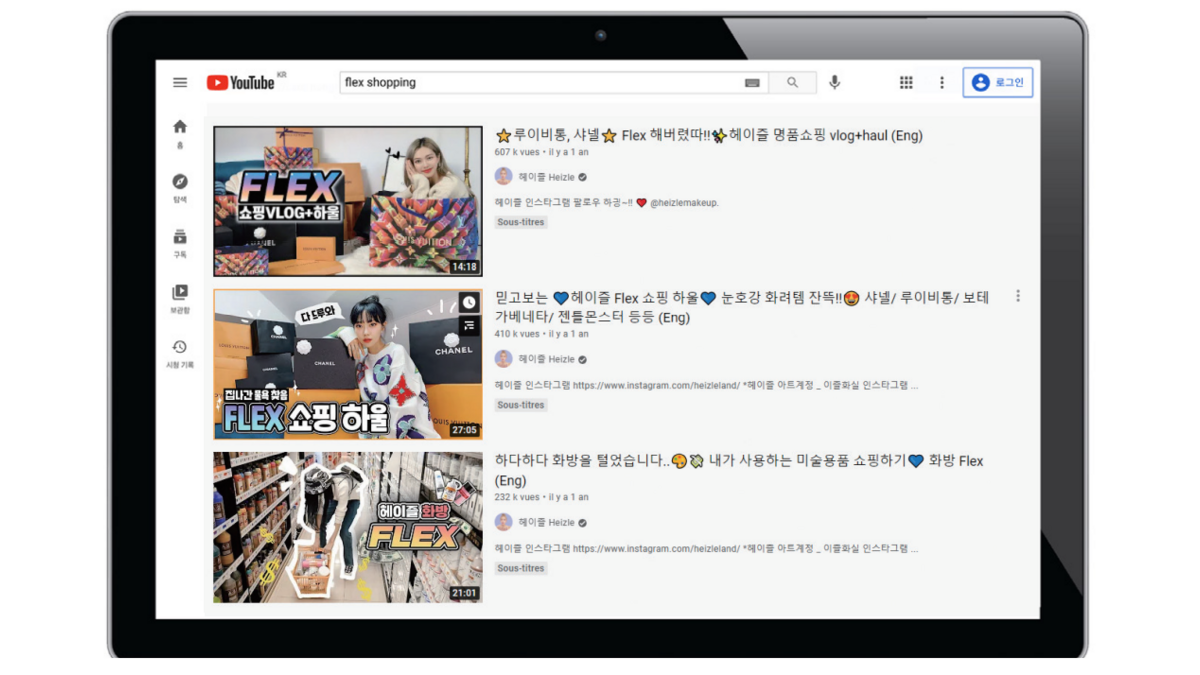The image size is (1200, 675).
Task: Open settings three-dot menu in header
Action: click(x=941, y=83)
